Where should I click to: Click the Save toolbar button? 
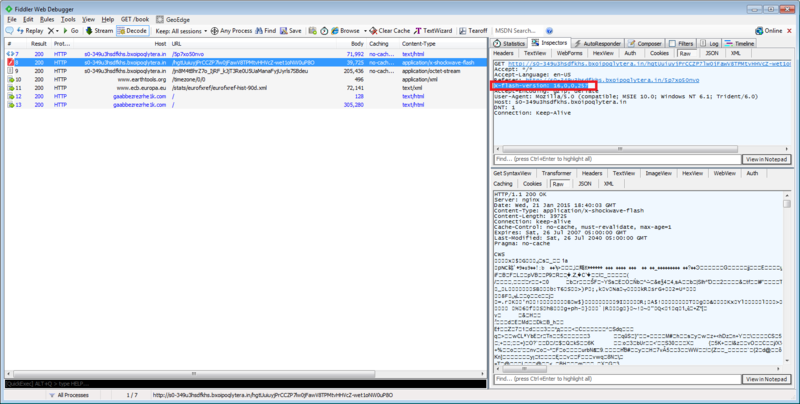pos(291,31)
